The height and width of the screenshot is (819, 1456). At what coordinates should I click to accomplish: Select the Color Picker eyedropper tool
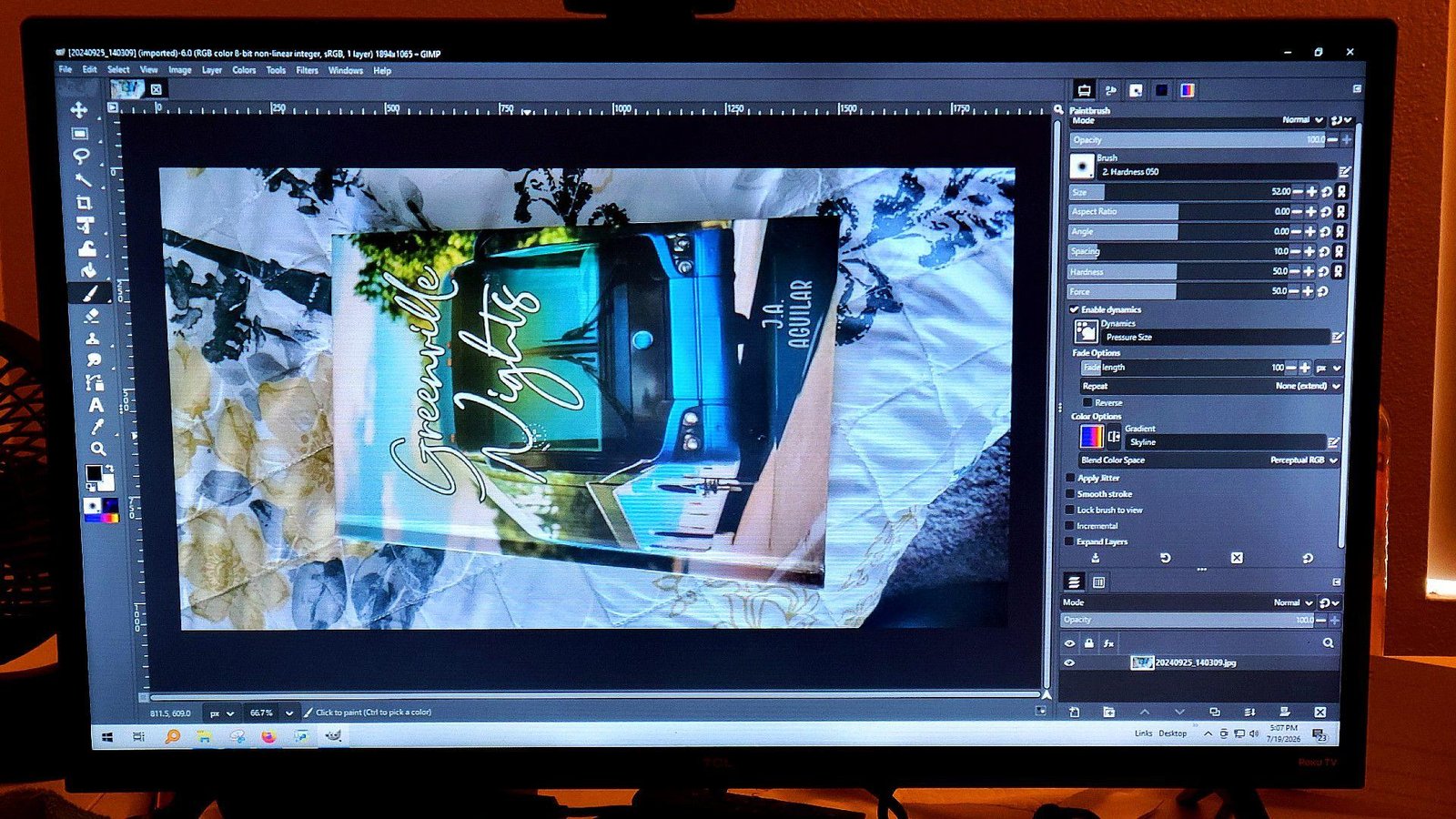[96, 427]
